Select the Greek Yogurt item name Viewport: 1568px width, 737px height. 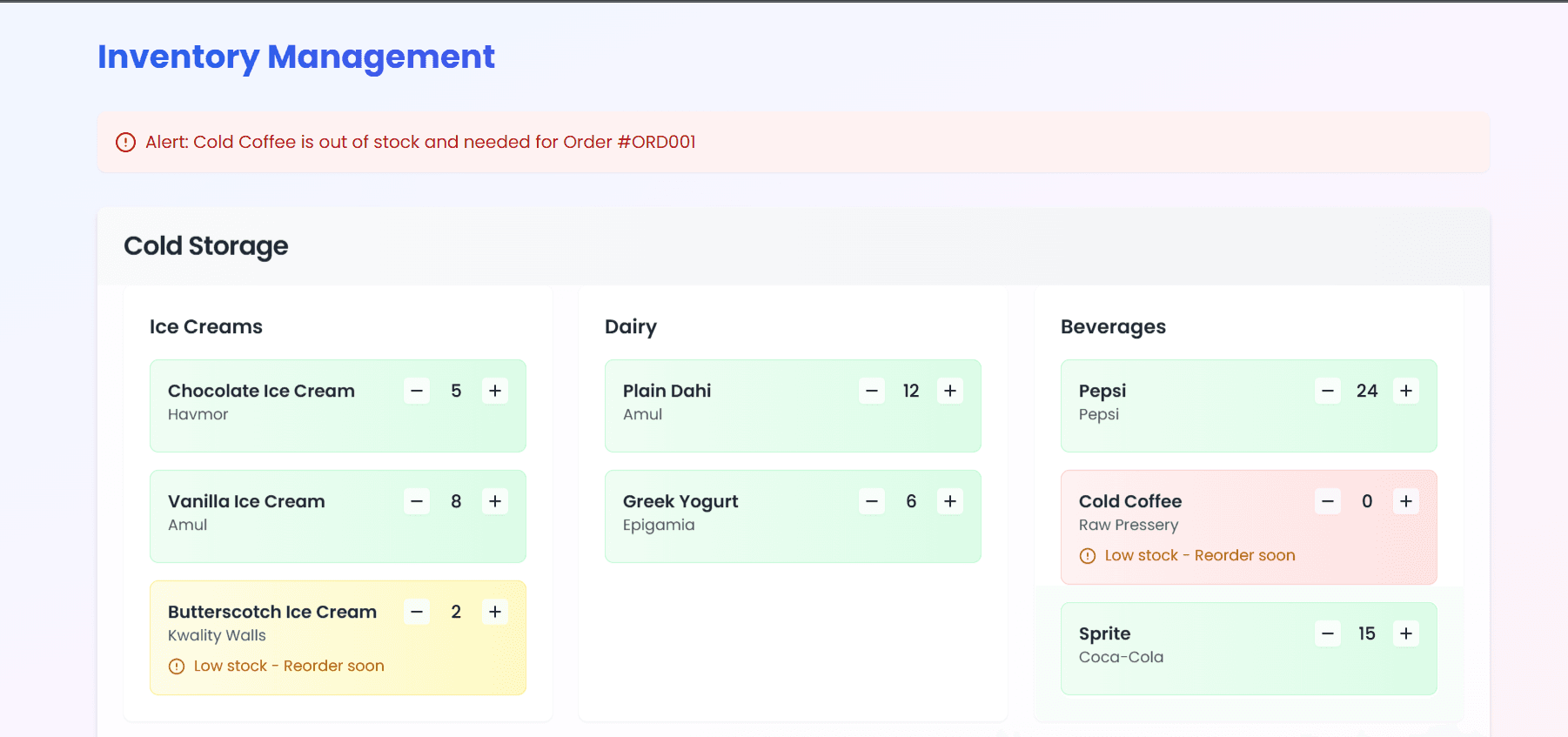point(680,501)
